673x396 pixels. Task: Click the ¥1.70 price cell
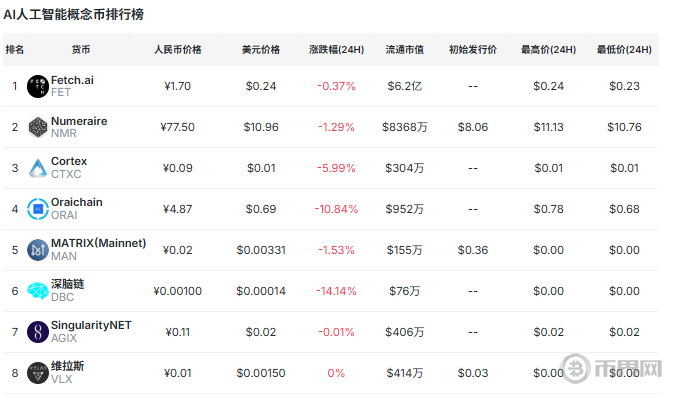pos(177,86)
